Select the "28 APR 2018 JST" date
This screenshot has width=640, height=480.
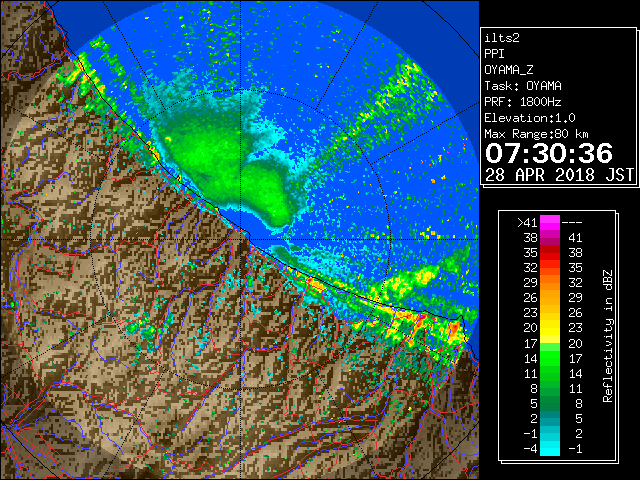(x=559, y=175)
